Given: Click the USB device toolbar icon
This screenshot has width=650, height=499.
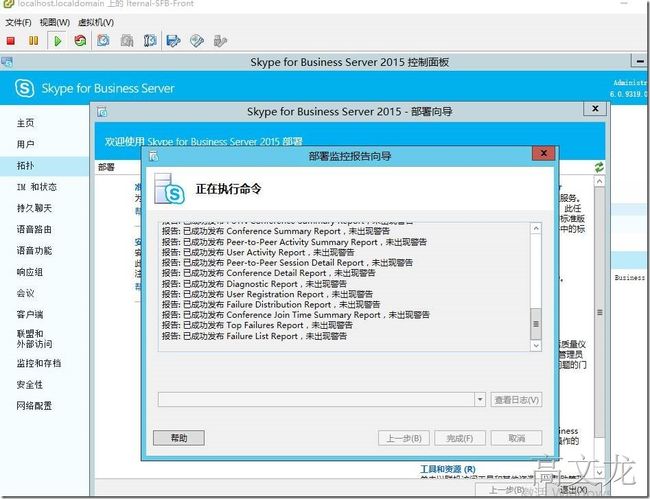Looking at the screenshot, I should point(220,41).
